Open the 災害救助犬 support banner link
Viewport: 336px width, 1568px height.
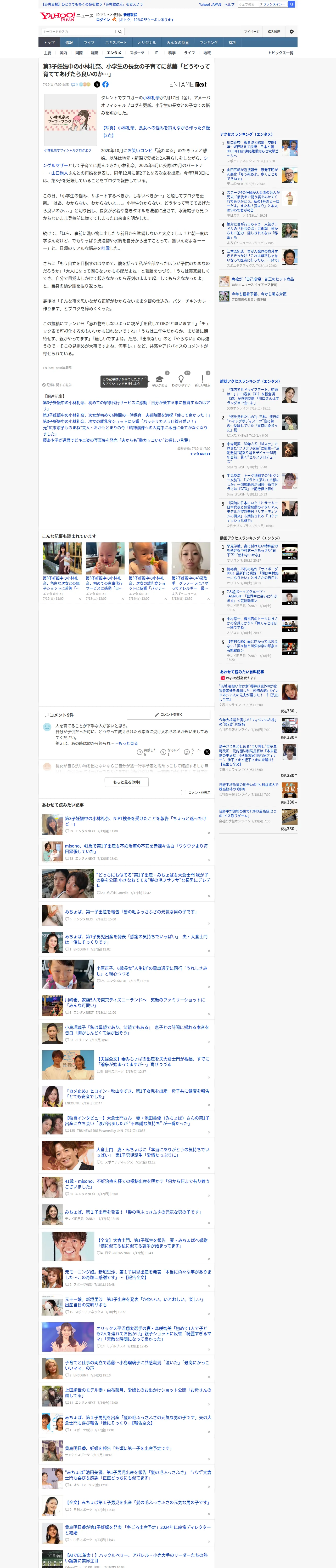93,4
